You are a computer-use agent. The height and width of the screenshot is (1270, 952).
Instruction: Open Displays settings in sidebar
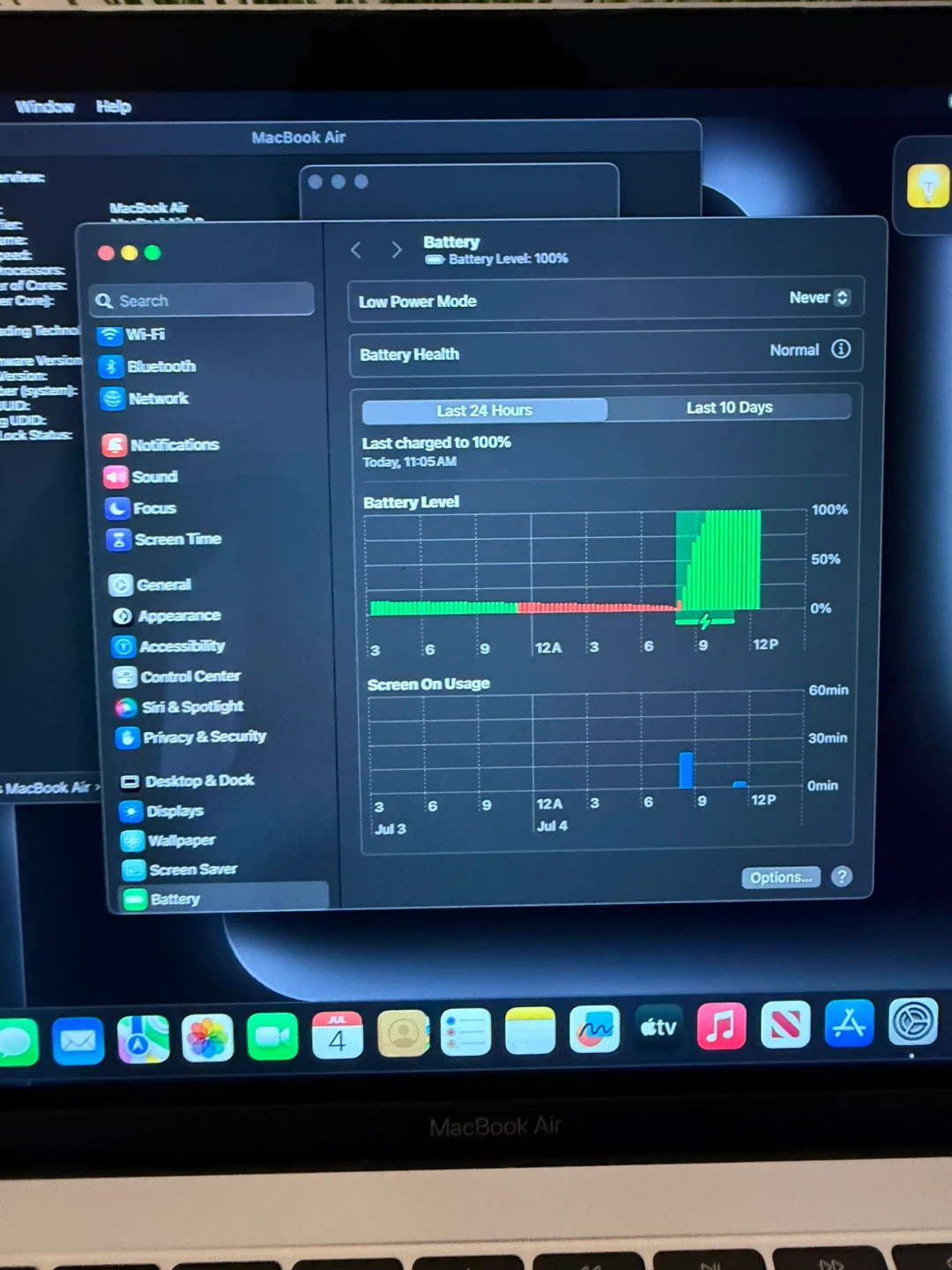point(162,811)
